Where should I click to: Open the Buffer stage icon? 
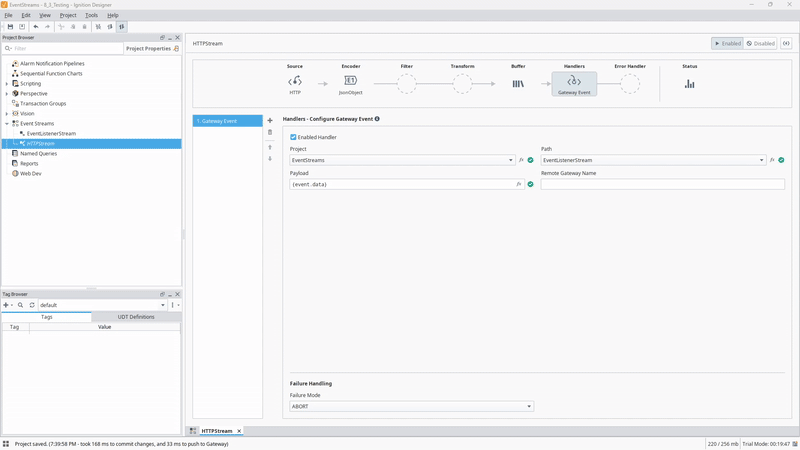click(x=518, y=84)
